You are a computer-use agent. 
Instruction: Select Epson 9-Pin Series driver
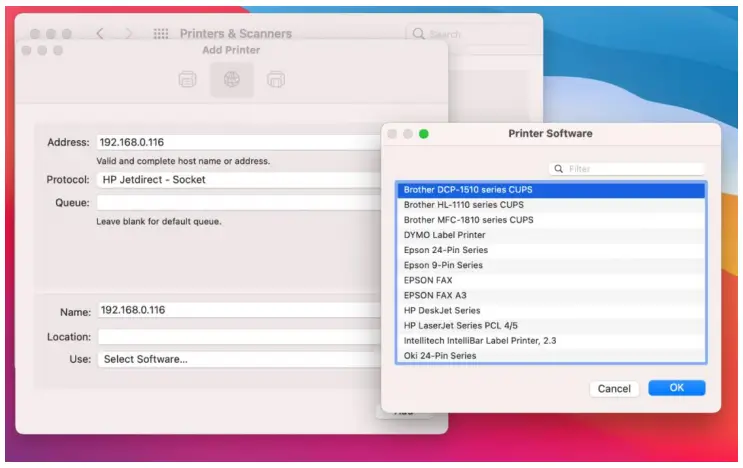(551, 266)
